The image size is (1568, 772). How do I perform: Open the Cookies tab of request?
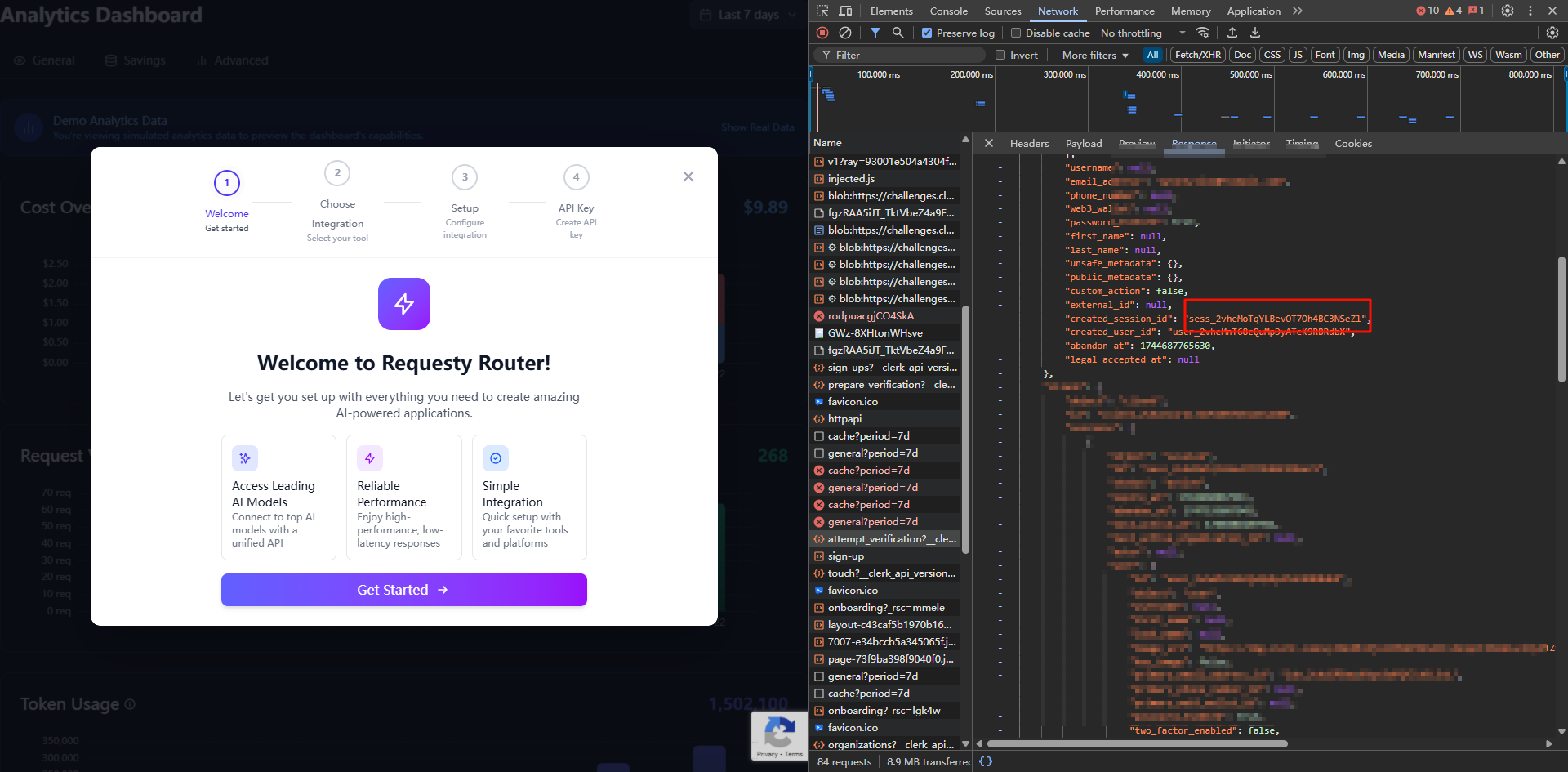coord(1353,143)
